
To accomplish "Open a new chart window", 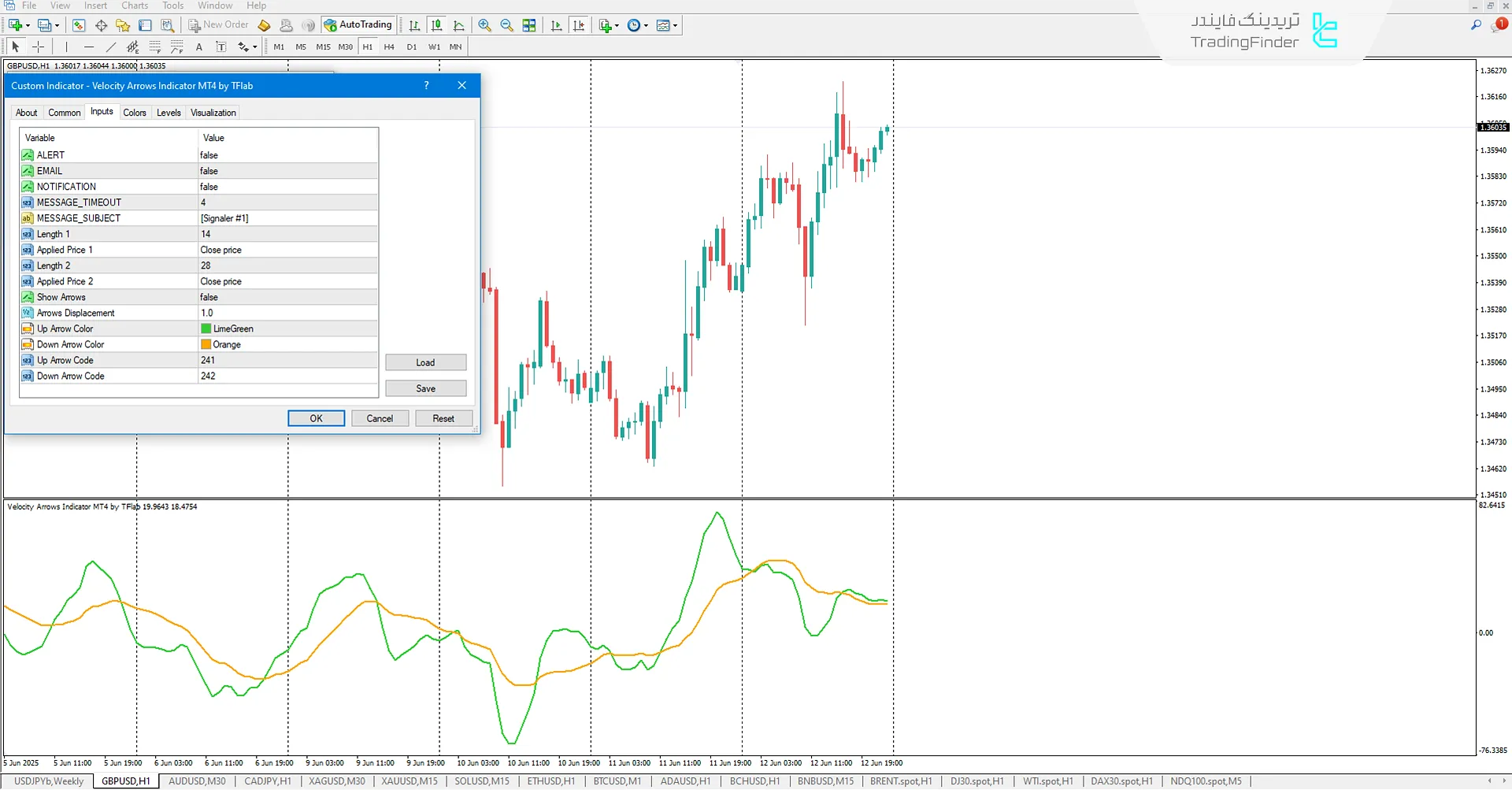I will [x=605, y=24].
